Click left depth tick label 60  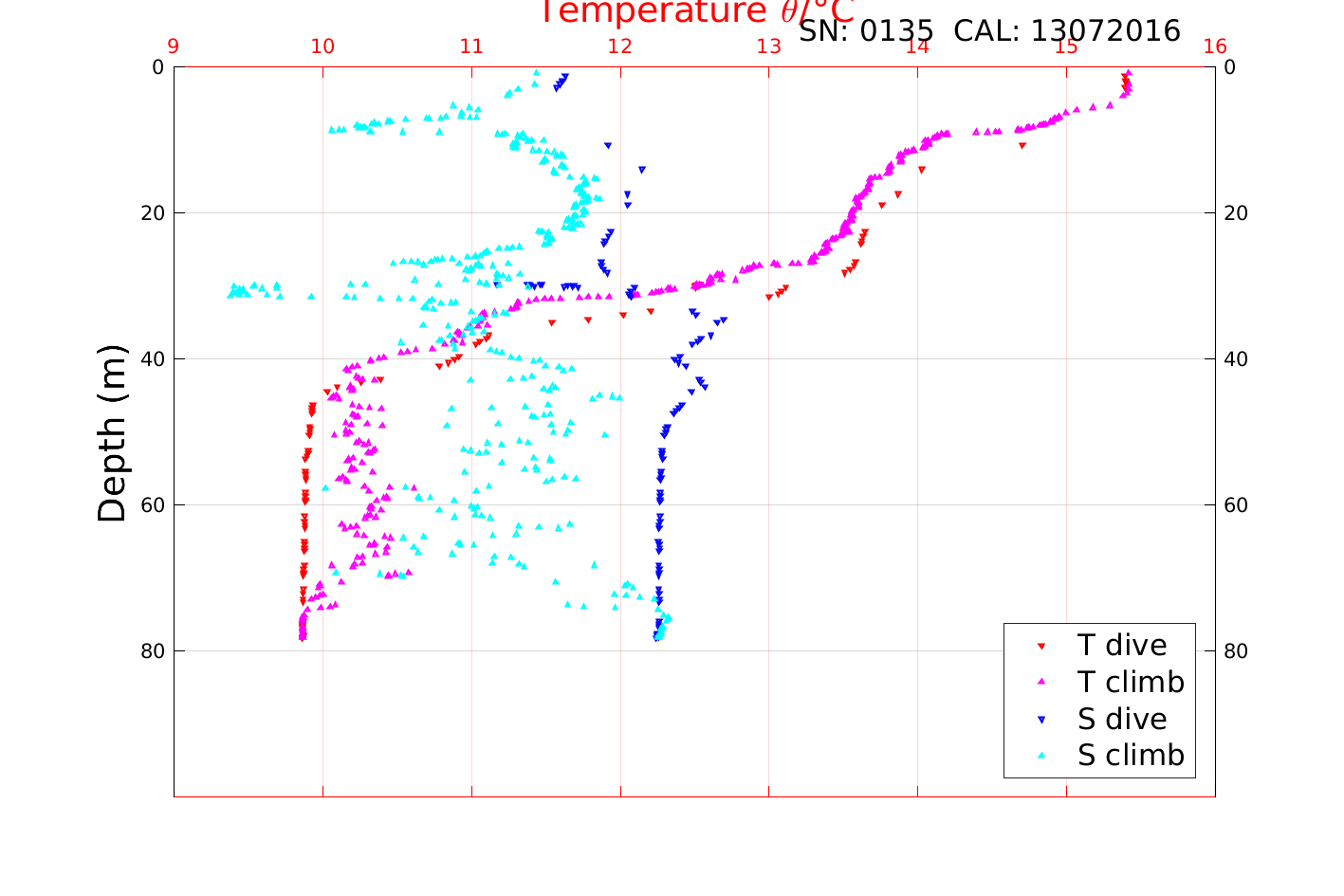pyautogui.click(x=153, y=505)
